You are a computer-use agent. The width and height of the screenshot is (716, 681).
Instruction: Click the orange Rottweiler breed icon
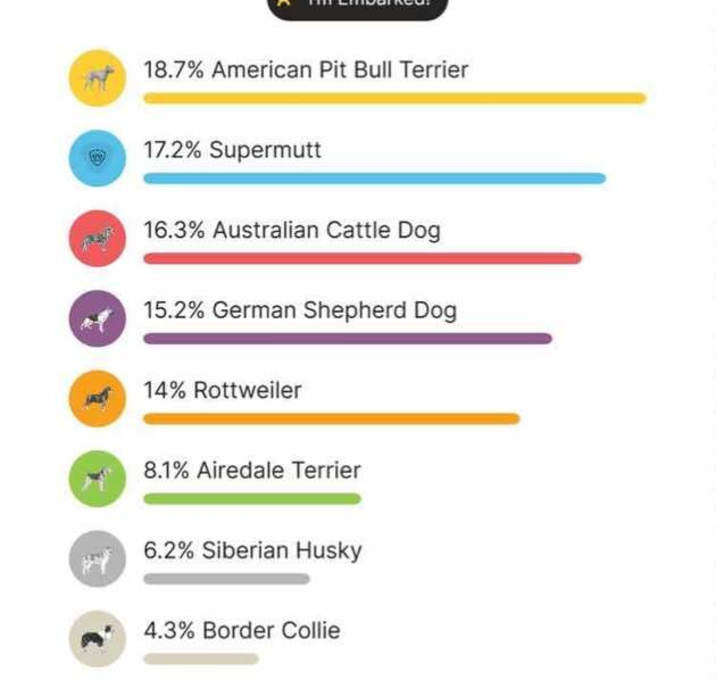click(x=97, y=398)
